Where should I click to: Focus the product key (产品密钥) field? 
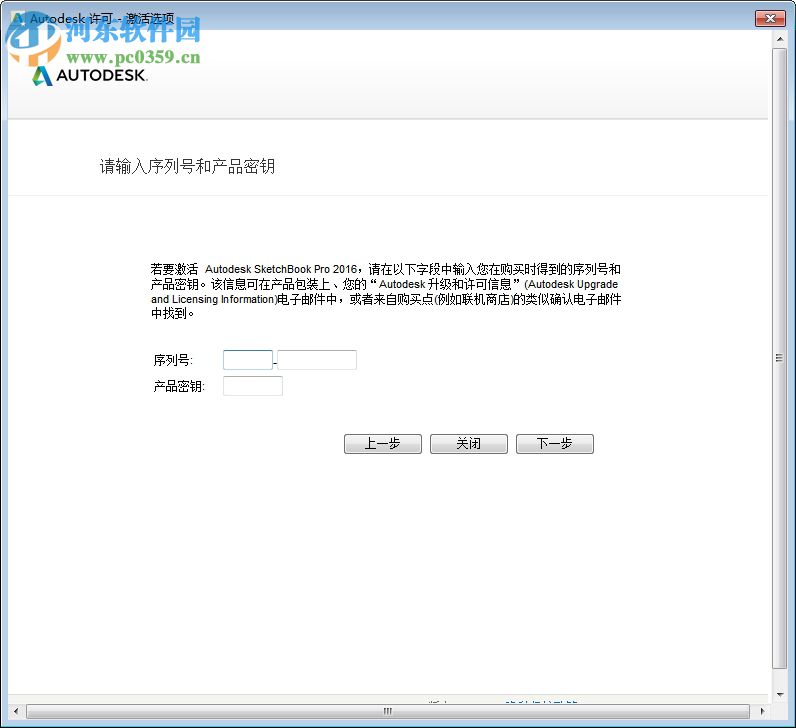[x=253, y=386]
